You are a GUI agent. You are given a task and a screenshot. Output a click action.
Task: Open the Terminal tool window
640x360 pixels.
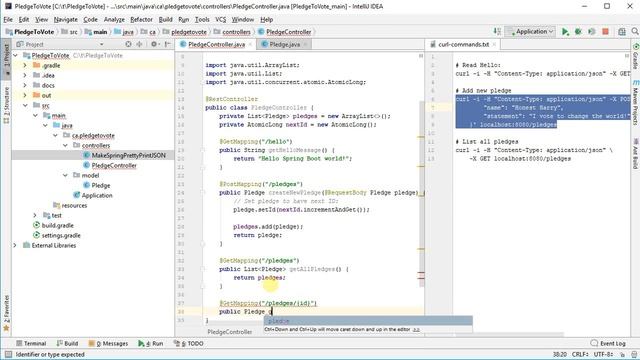click(31, 344)
